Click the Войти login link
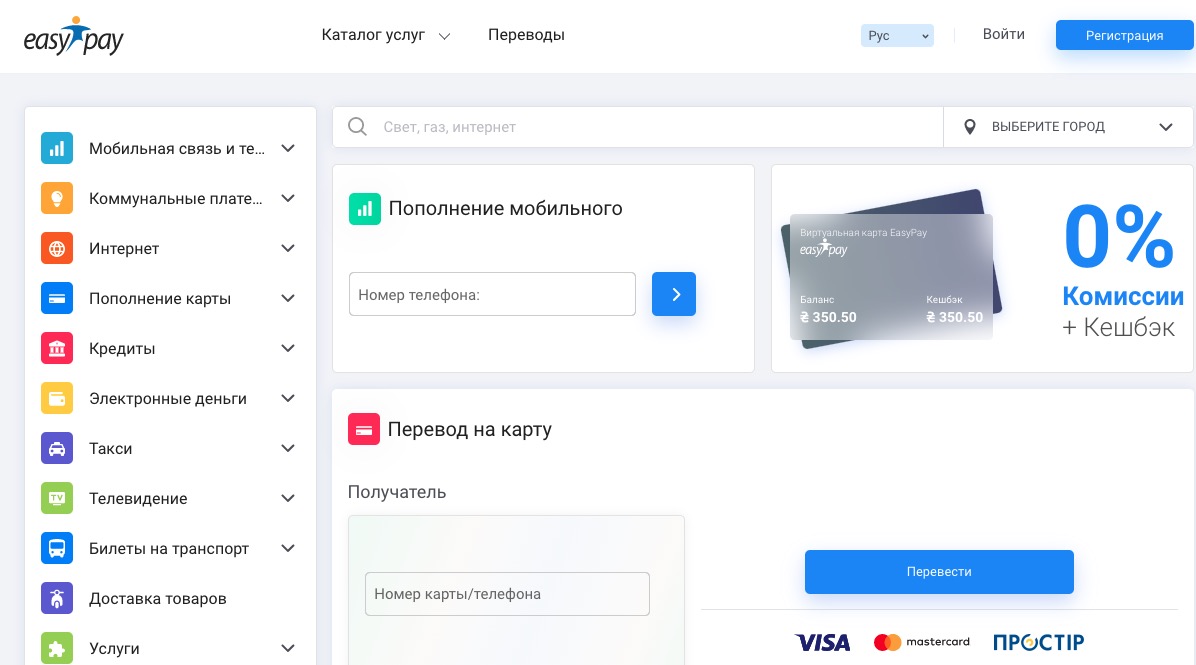This screenshot has height=665, width=1196. pos(1003,34)
